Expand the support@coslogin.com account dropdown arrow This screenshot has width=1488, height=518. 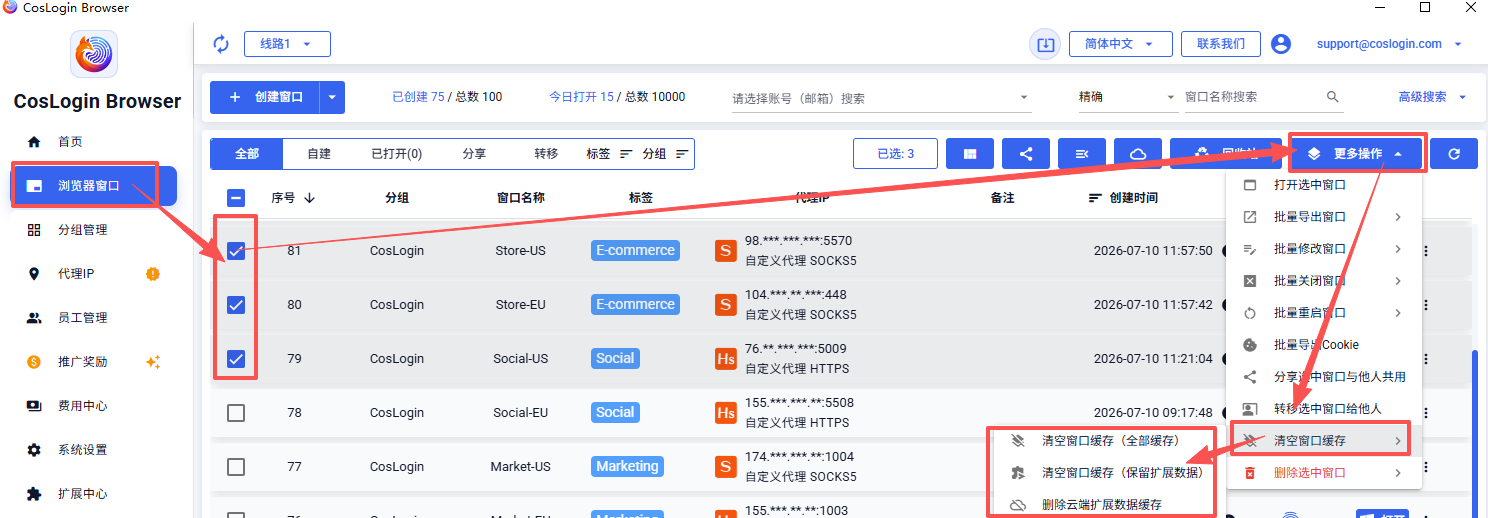(x=1458, y=44)
